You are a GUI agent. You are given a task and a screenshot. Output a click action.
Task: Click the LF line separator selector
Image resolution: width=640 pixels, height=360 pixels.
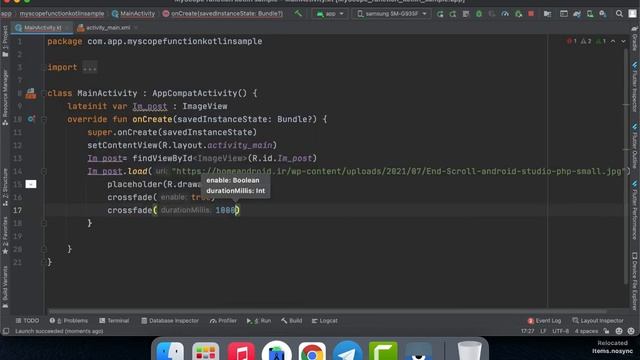point(543,331)
